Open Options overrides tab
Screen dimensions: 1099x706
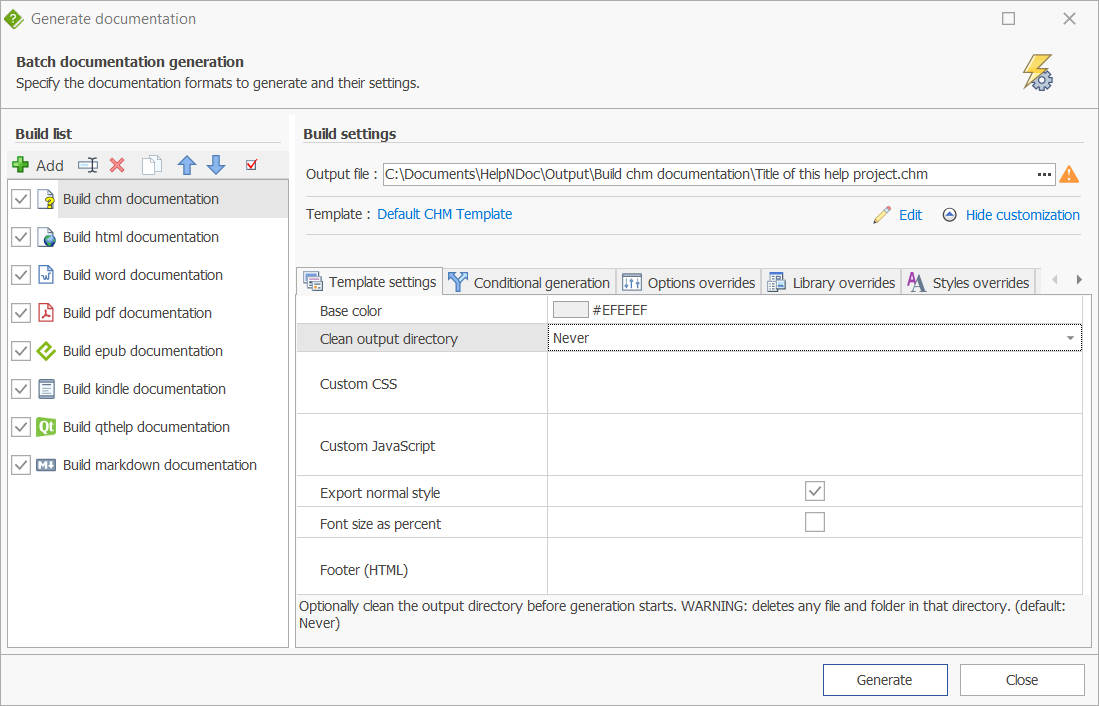coord(688,283)
